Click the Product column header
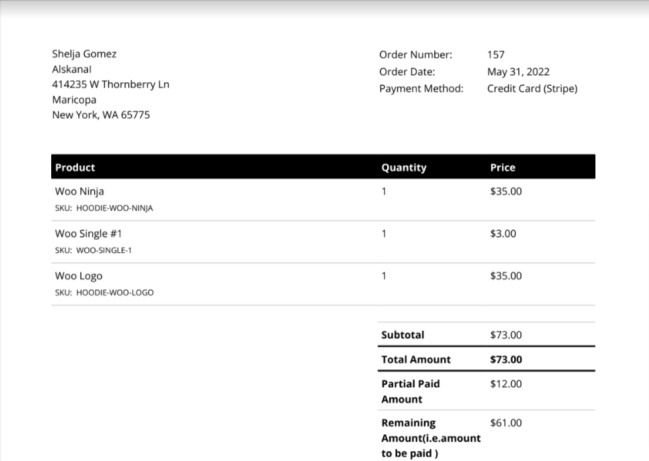 75,168
